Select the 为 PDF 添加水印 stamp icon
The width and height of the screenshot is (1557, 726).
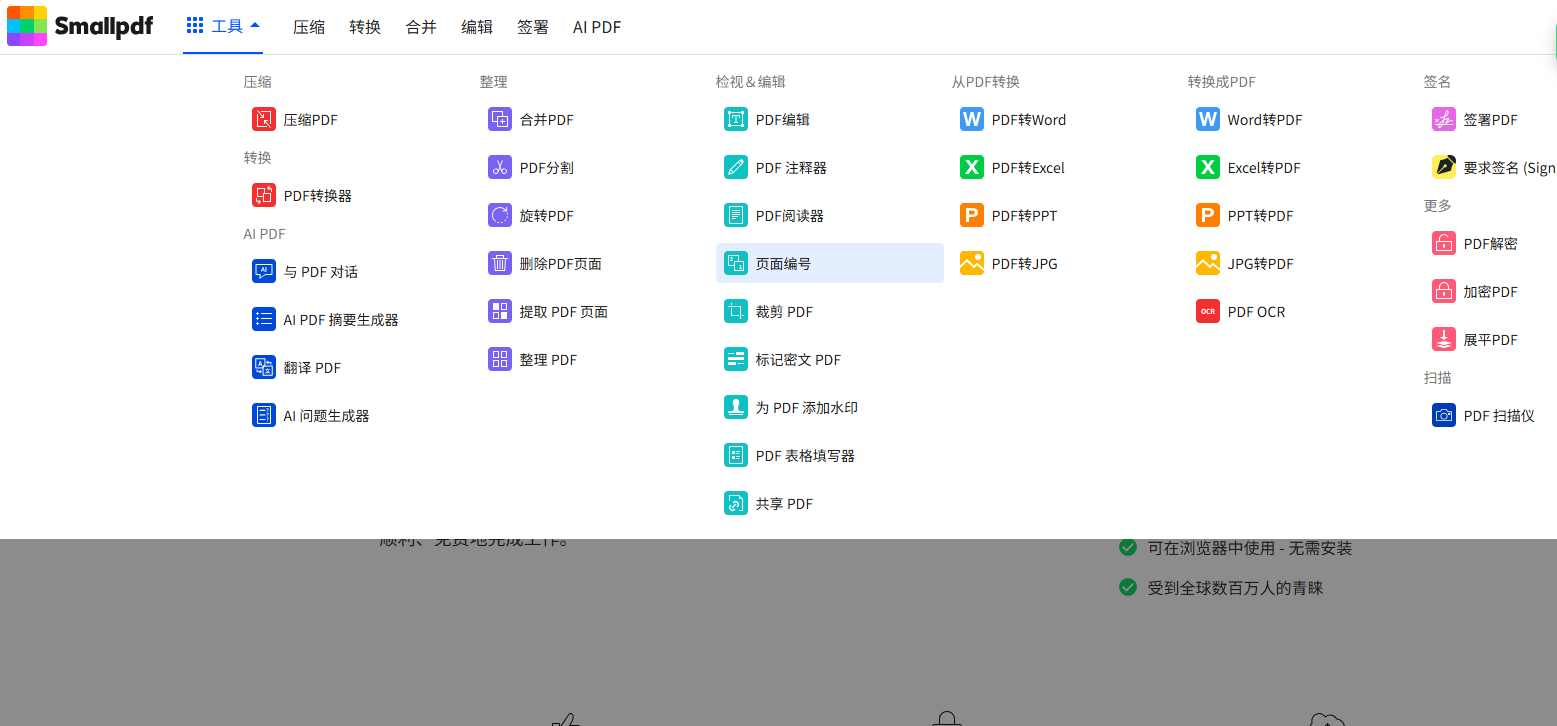point(735,407)
